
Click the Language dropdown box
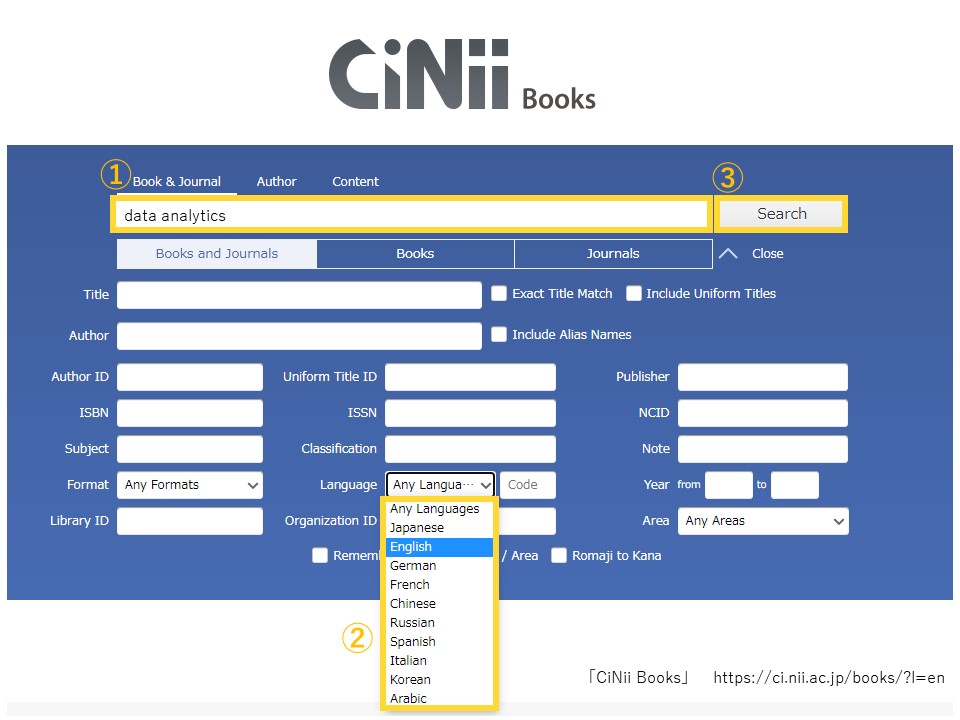[440, 485]
